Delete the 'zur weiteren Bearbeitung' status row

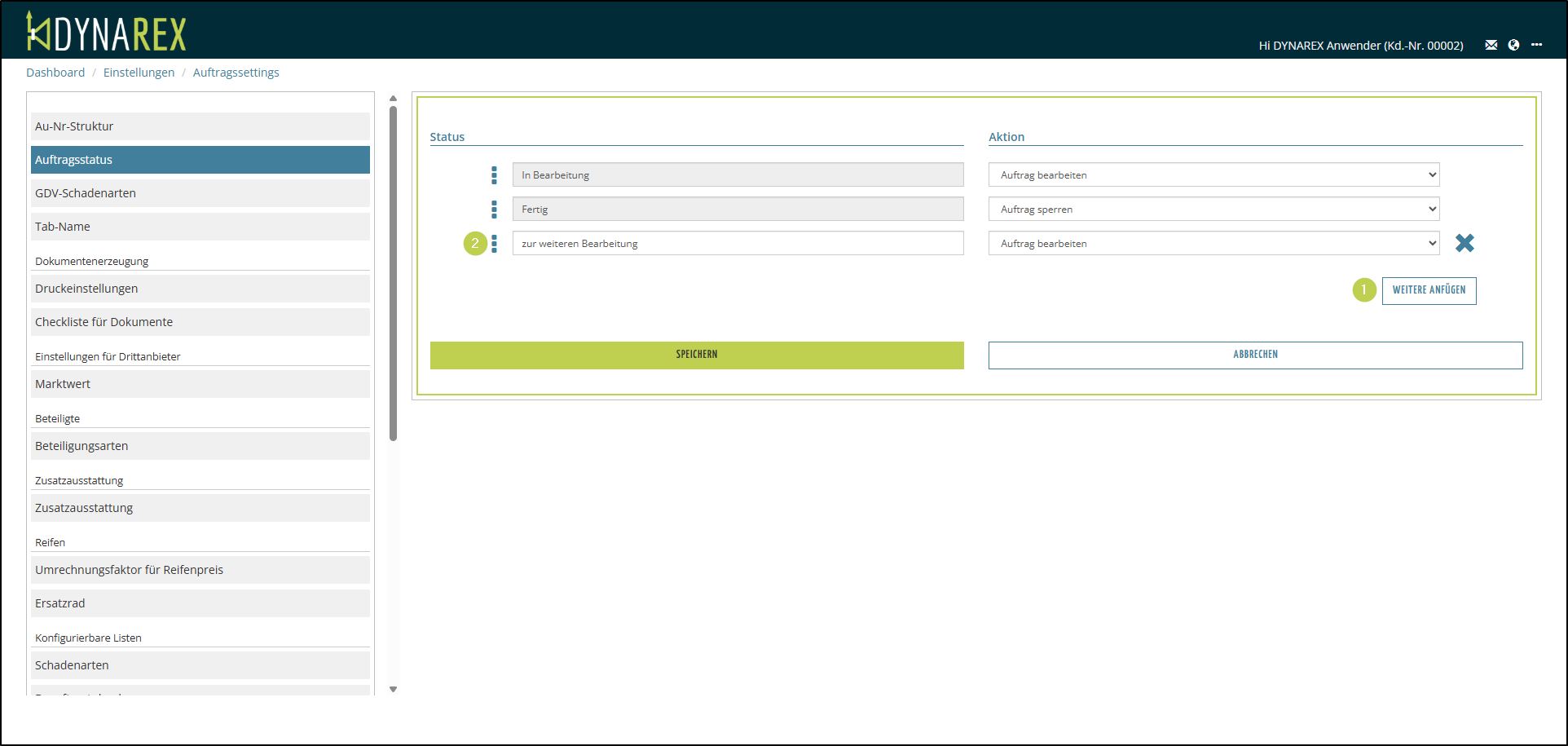tap(1464, 243)
